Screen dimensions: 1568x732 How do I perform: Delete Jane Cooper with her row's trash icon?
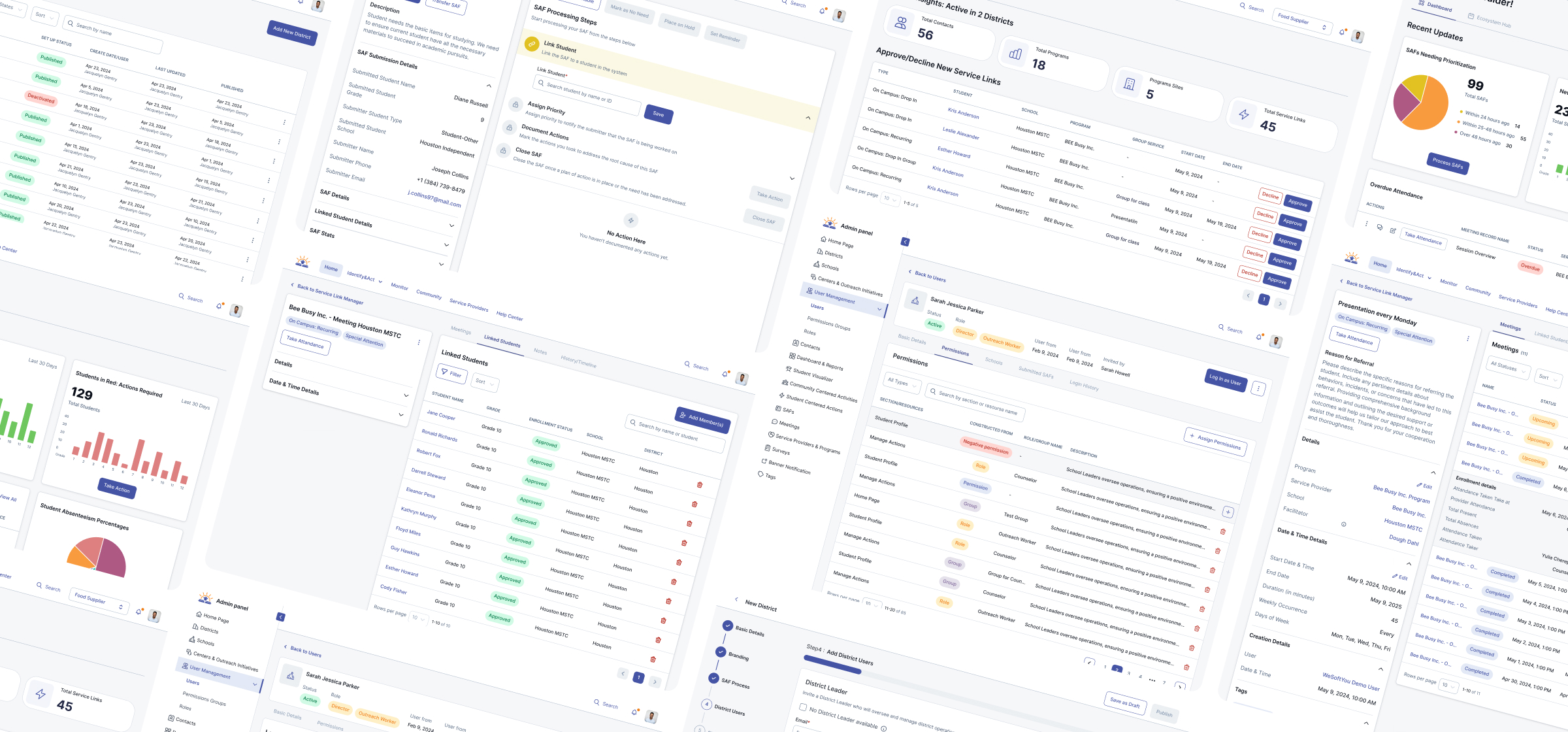[700, 485]
